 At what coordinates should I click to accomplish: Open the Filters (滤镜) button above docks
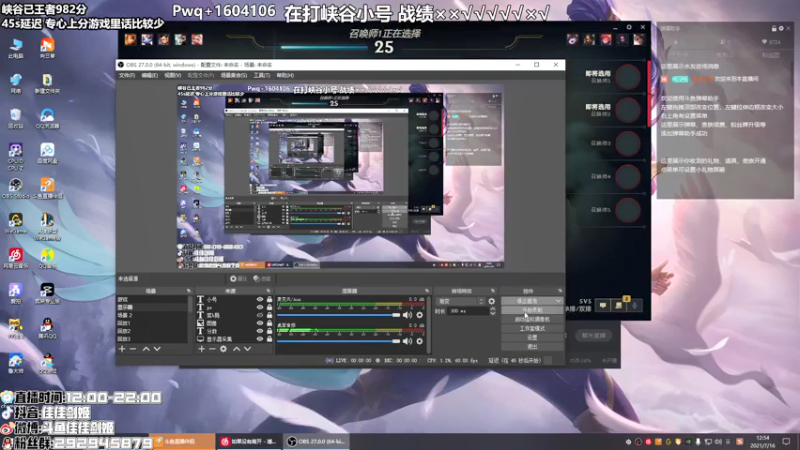click(x=262, y=279)
